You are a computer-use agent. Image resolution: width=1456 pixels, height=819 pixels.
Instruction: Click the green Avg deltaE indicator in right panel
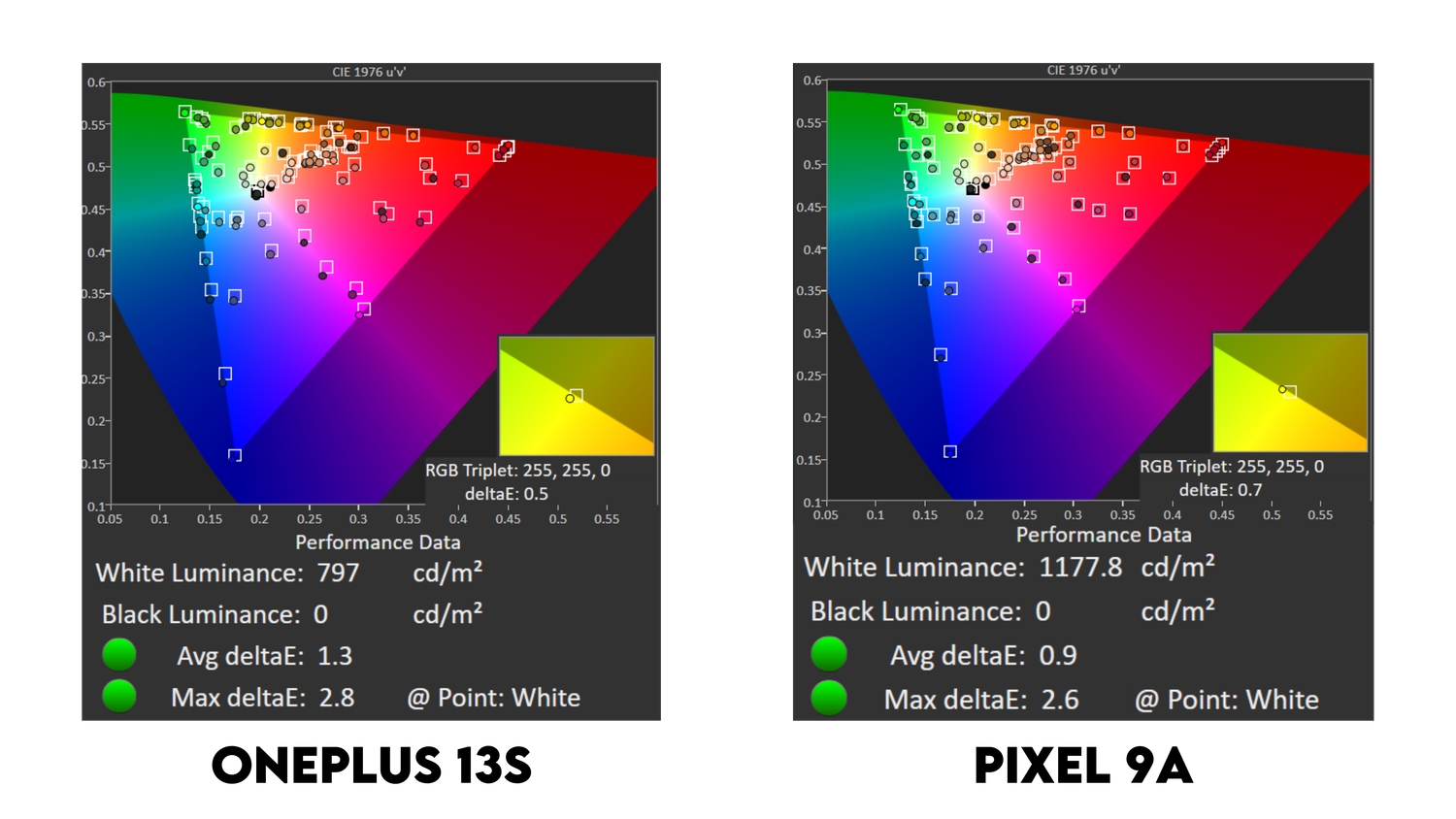point(829,654)
